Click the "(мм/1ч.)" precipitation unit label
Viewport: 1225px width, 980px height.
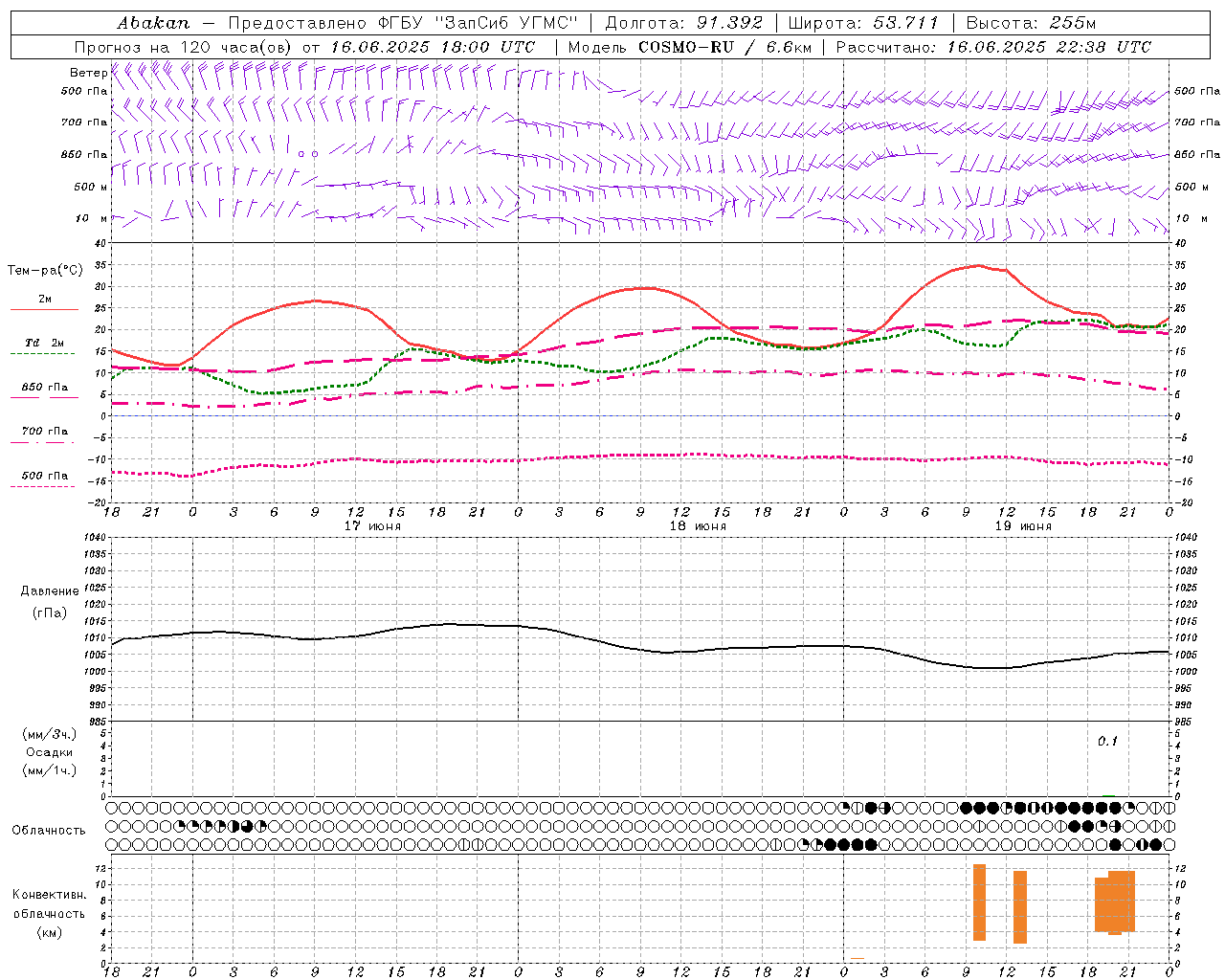coord(50,770)
